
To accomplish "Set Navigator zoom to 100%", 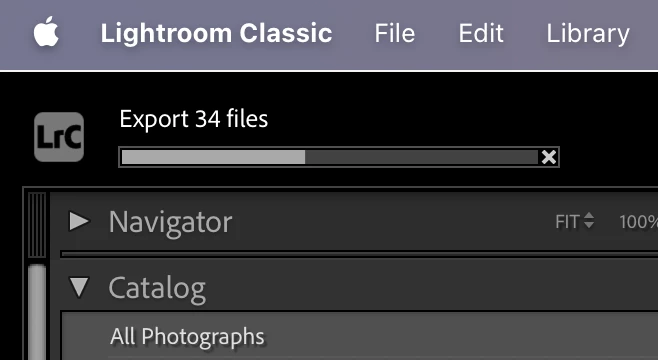I will coord(638,222).
